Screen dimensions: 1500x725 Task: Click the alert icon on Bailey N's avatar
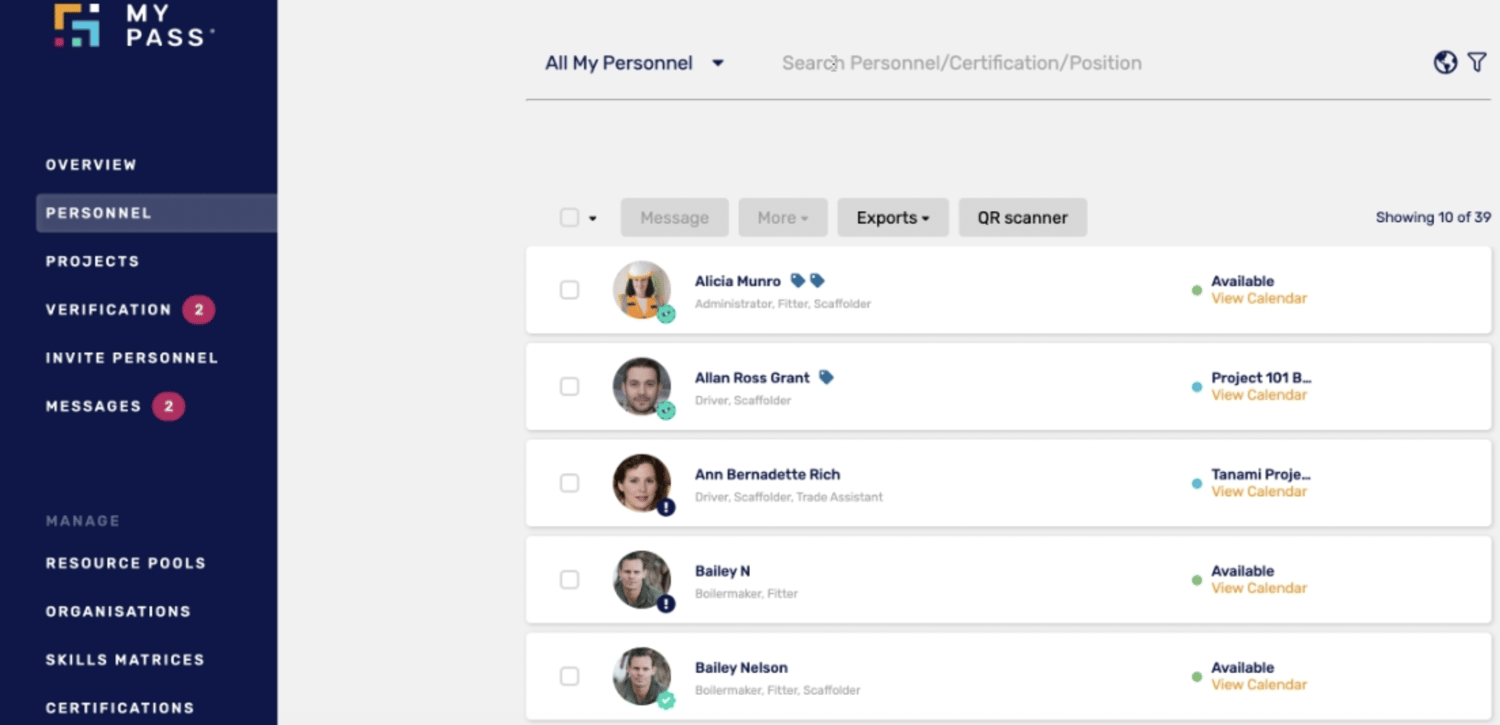coord(667,604)
